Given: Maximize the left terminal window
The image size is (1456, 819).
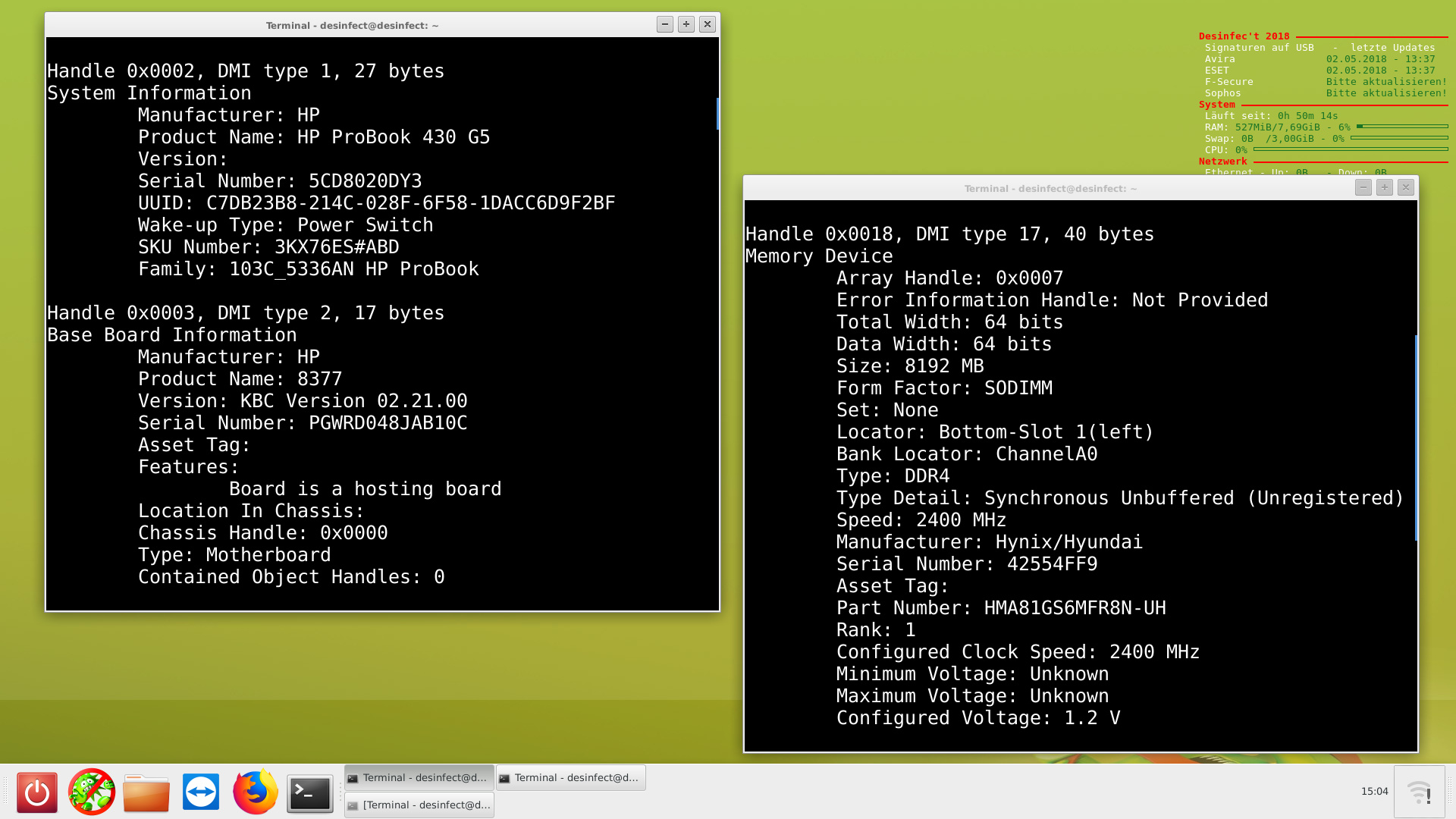Looking at the screenshot, I should (686, 24).
